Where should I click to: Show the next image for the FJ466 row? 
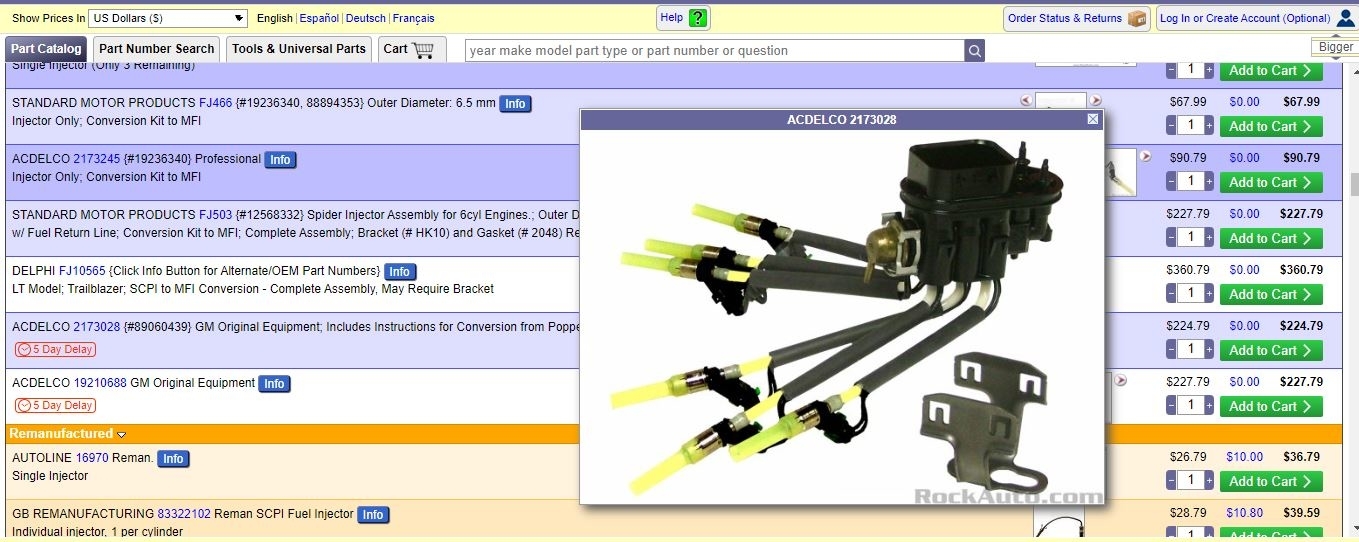[1096, 101]
